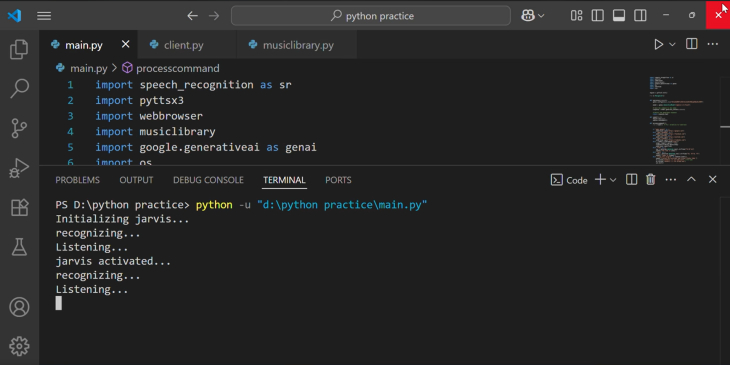Open the Run and Debug view
Image resolution: width=730 pixels, height=365 pixels.
(19, 168)
